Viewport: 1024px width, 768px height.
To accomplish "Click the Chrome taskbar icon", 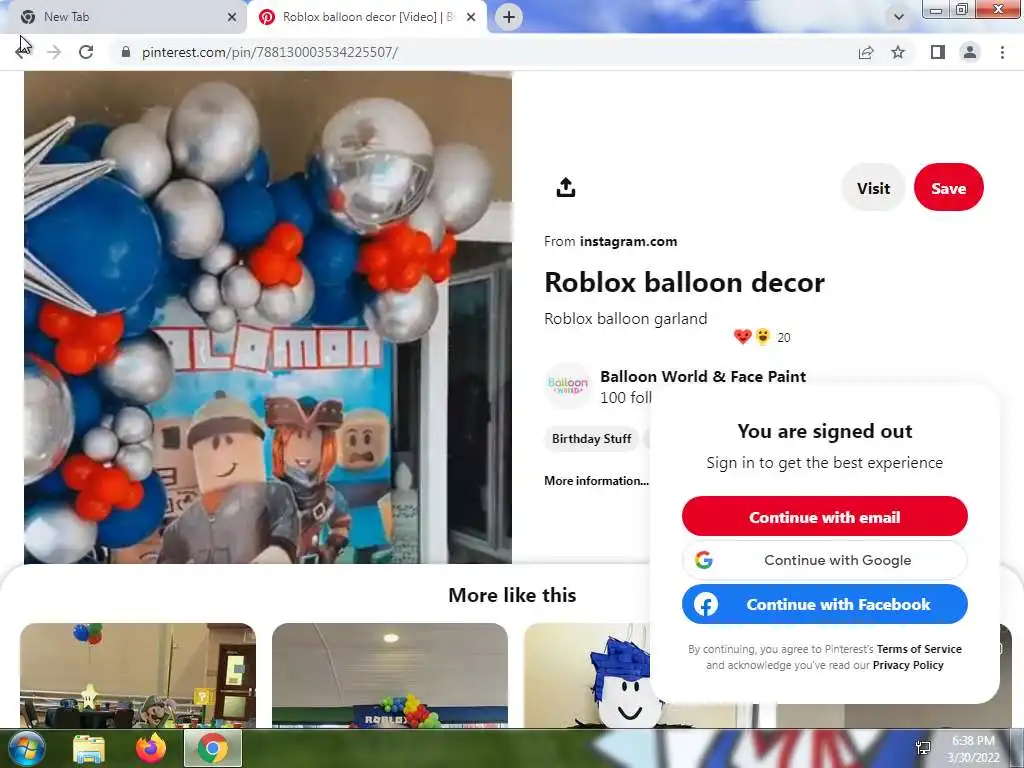I will tap(213, 748).
